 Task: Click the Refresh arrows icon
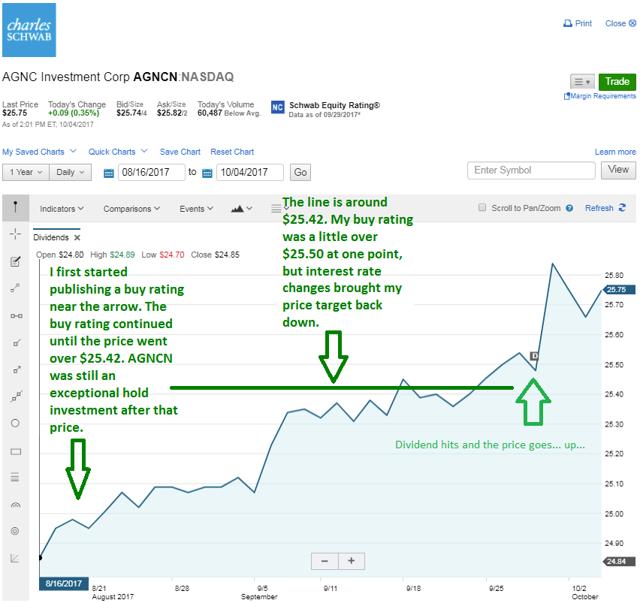(622, 208)
